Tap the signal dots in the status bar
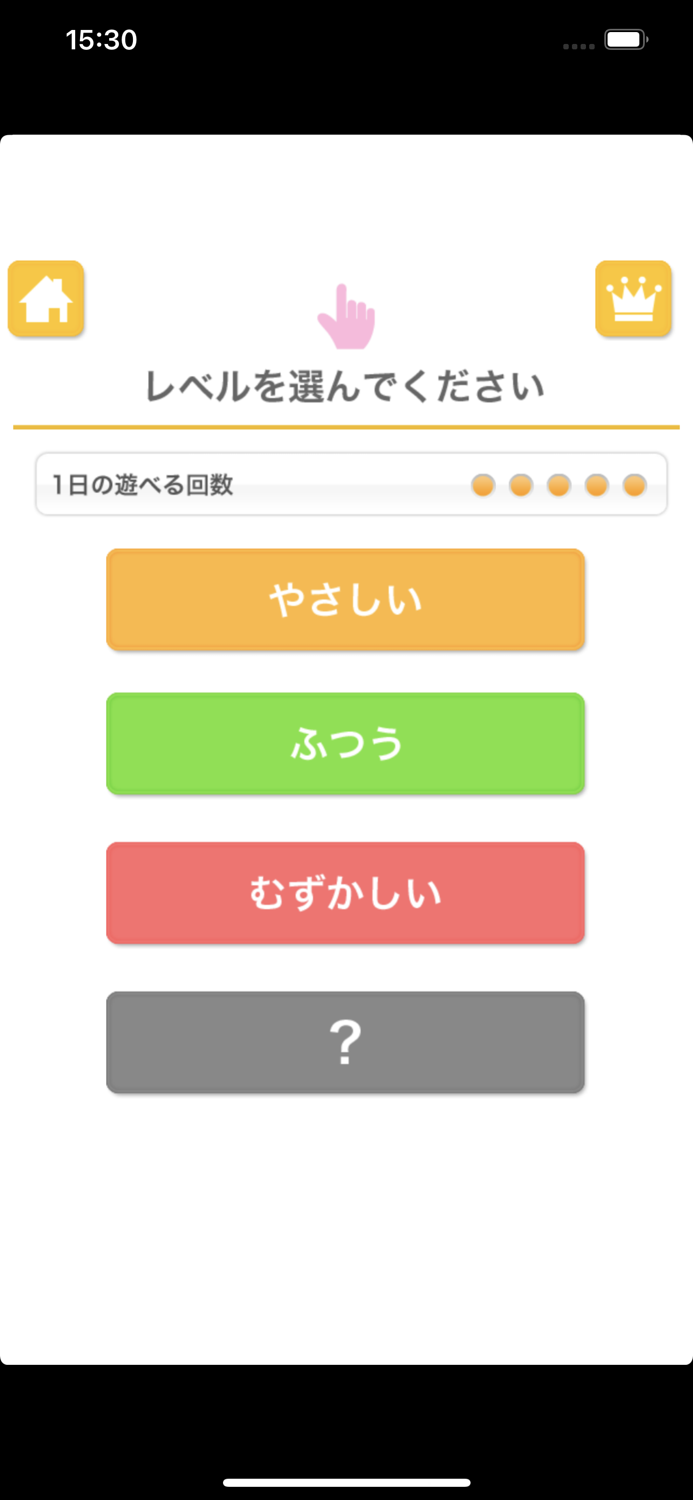693x1500 pixels. (x=578, y=45)
